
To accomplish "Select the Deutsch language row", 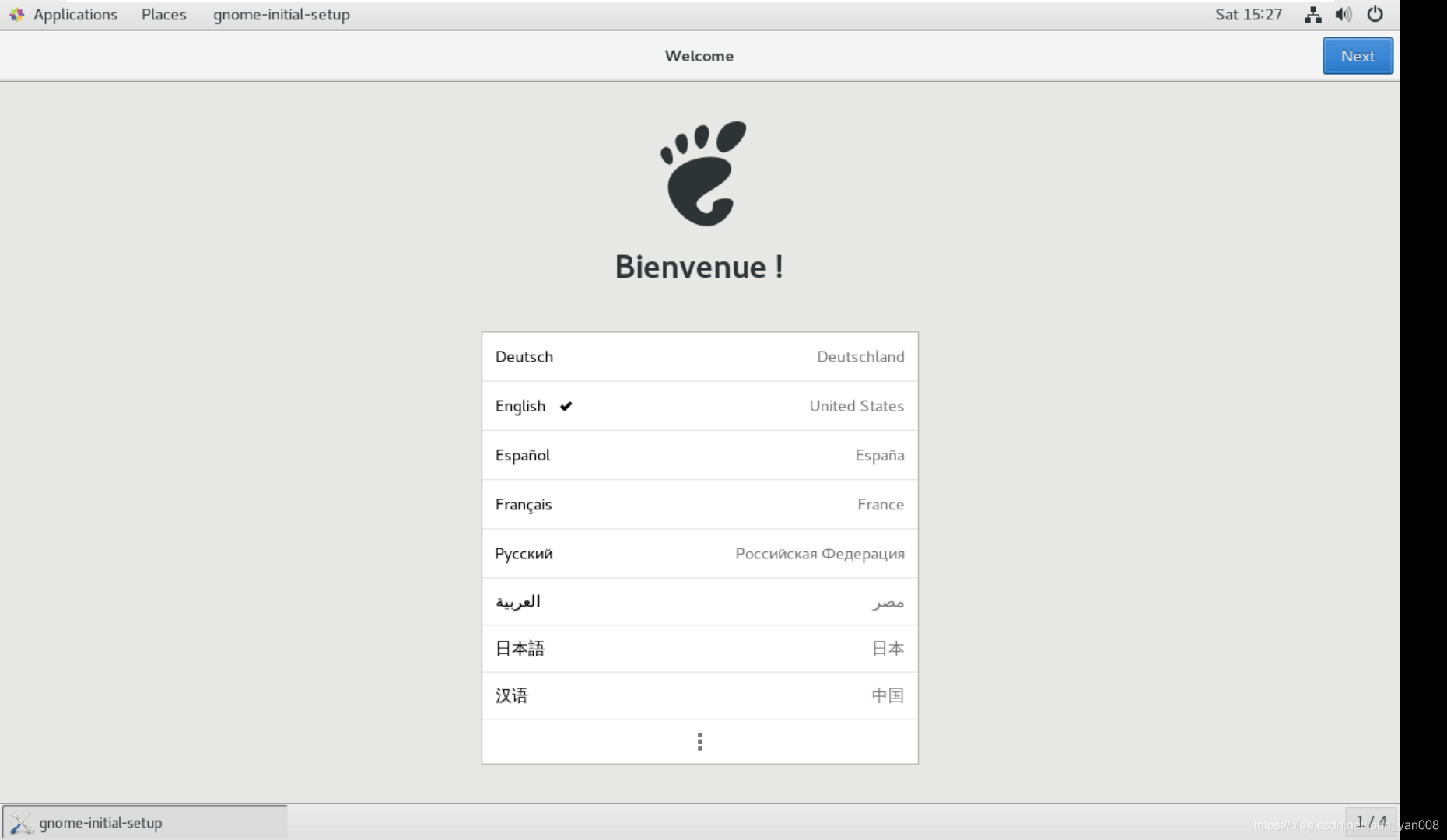I will [699, 357].
